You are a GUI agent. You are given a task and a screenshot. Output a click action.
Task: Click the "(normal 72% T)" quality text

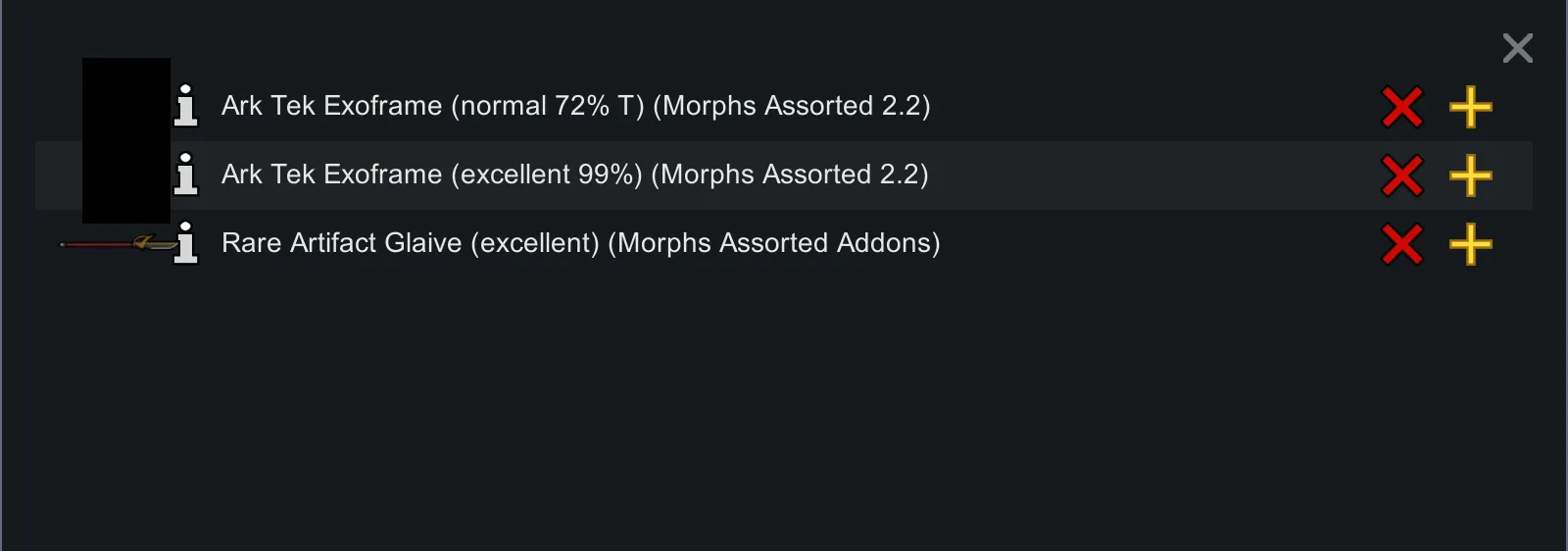tap(547, 106)
